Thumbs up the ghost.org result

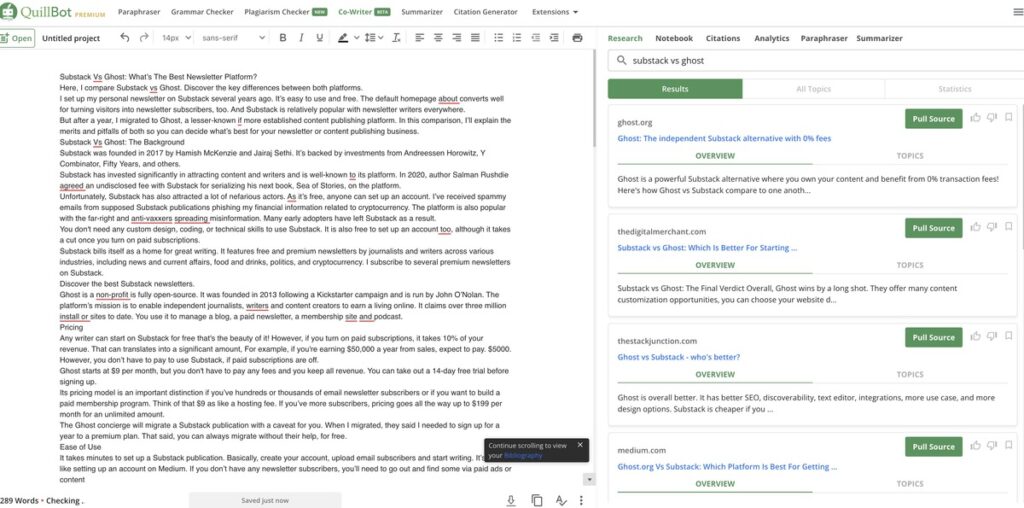coord(975,118)
